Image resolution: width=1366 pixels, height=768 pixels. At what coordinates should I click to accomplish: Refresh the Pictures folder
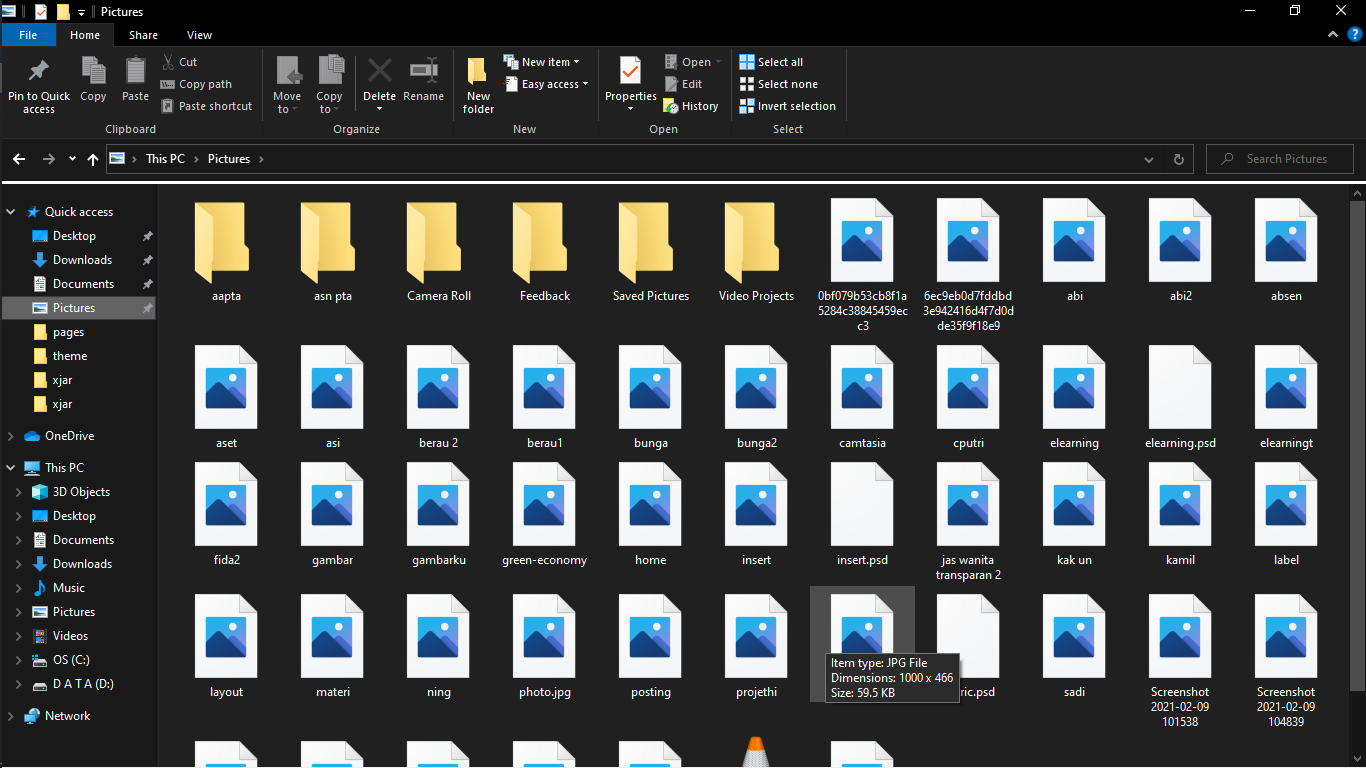(1178, 159)
